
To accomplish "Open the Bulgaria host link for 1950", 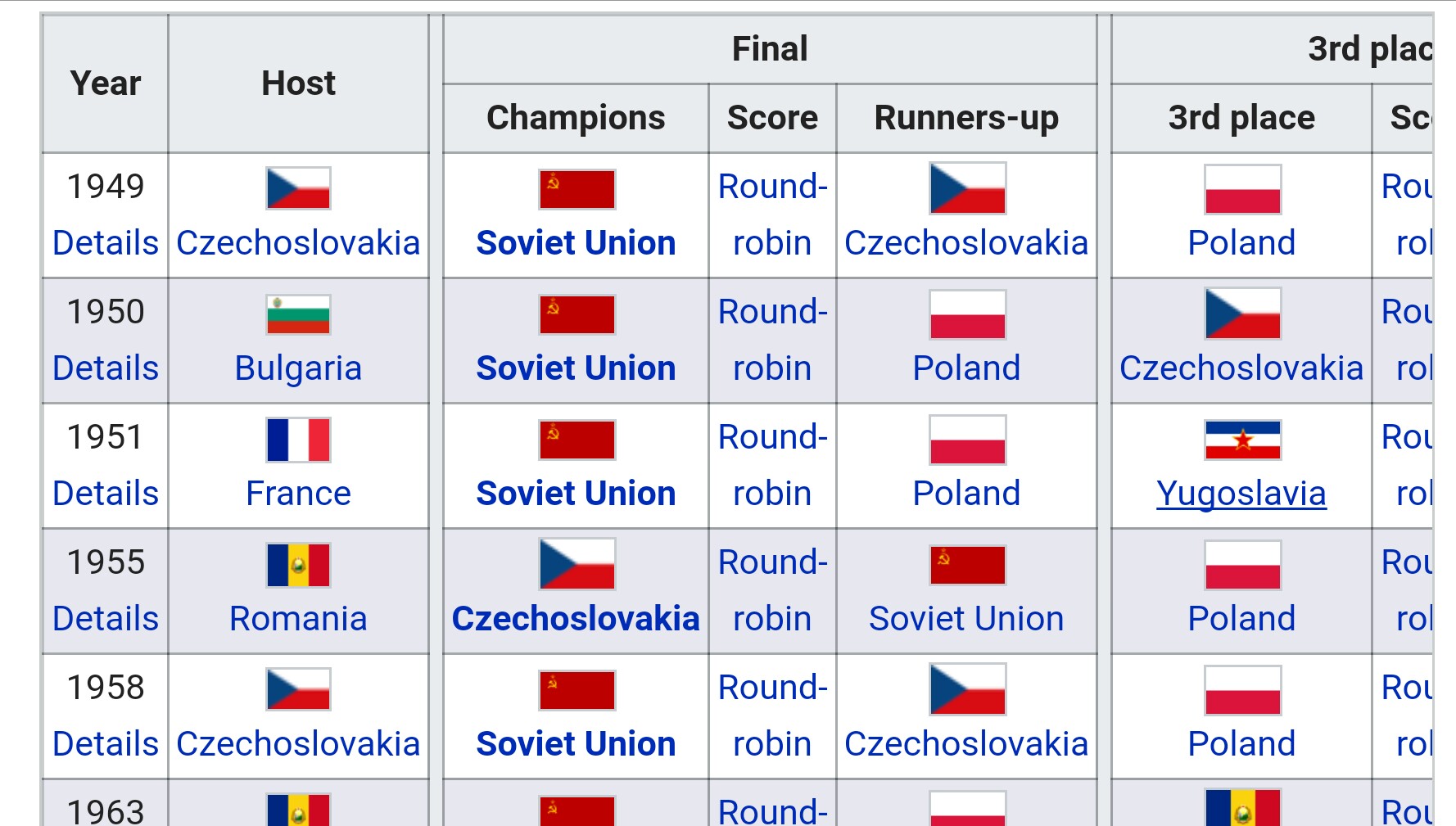I will (x=298, y=368).
